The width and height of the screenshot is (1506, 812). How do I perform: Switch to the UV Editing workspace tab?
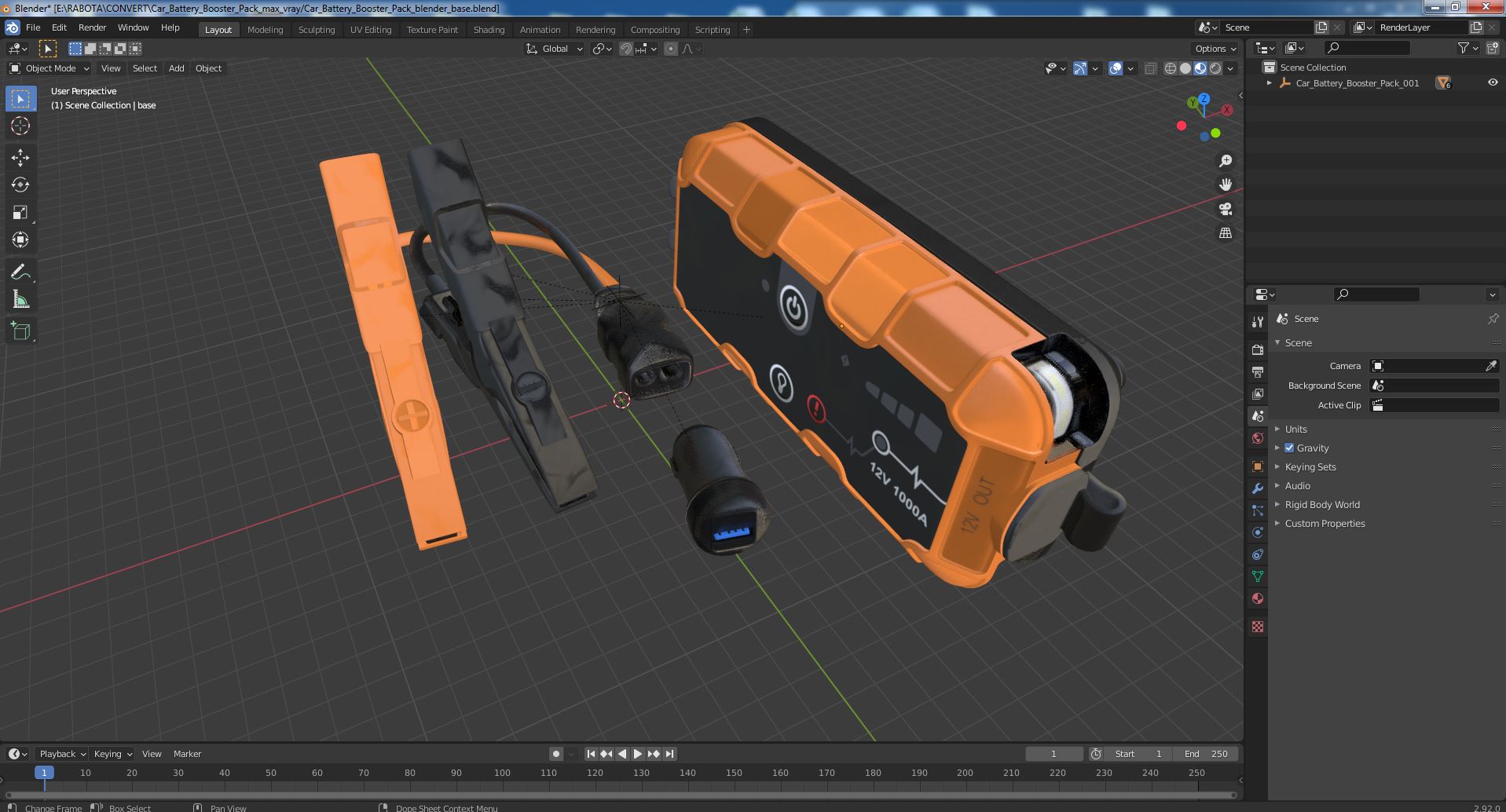point(371,29)
